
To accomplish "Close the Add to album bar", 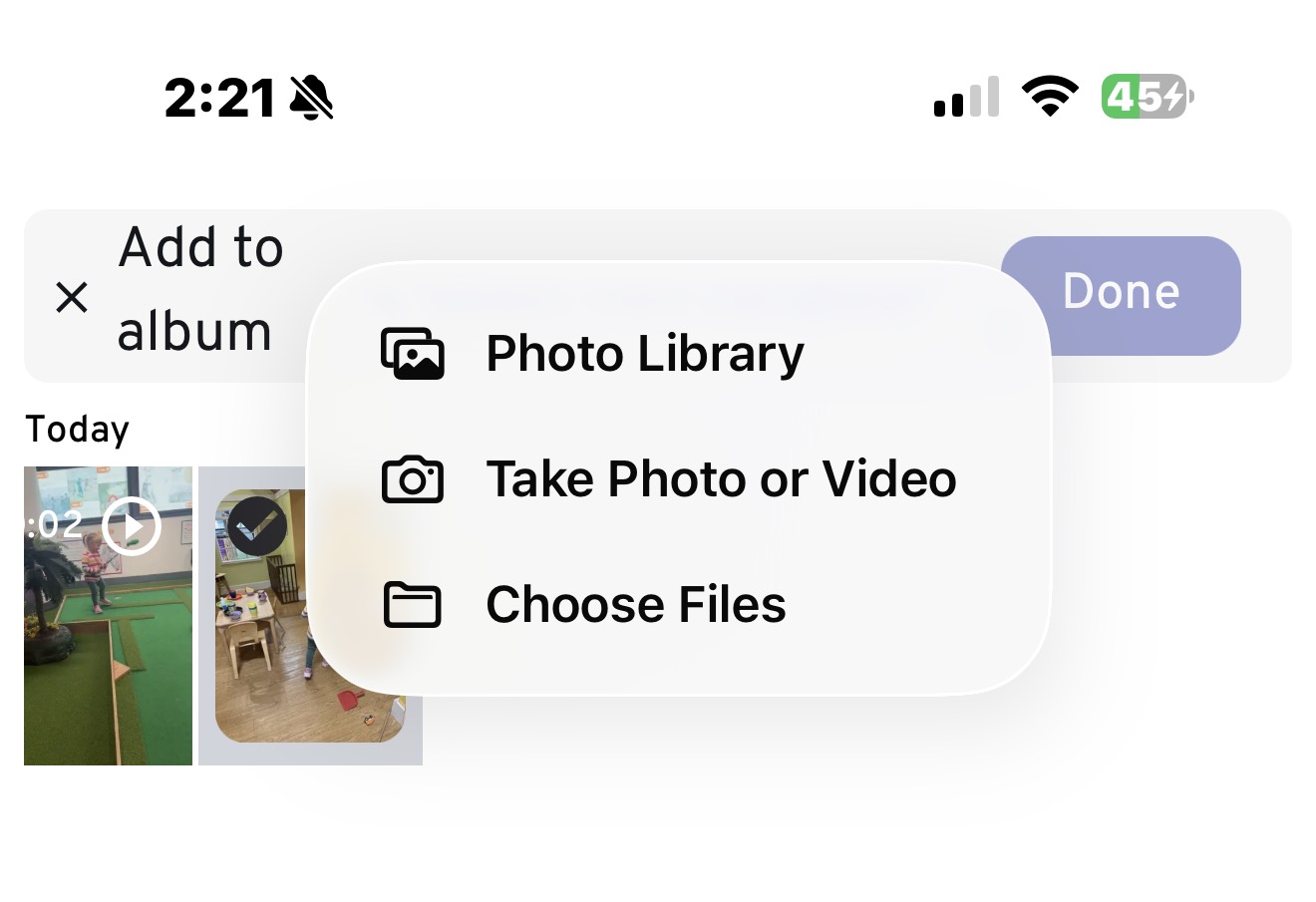I will (72, 297).
